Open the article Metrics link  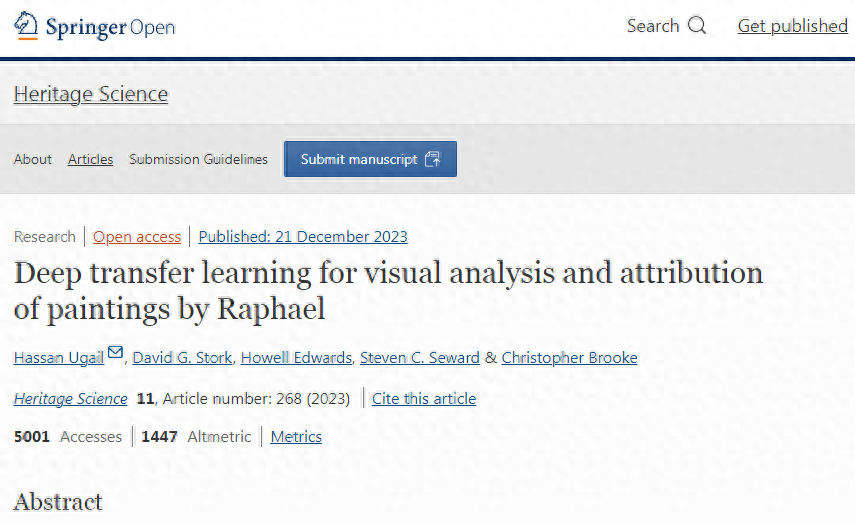click(296, 437)
